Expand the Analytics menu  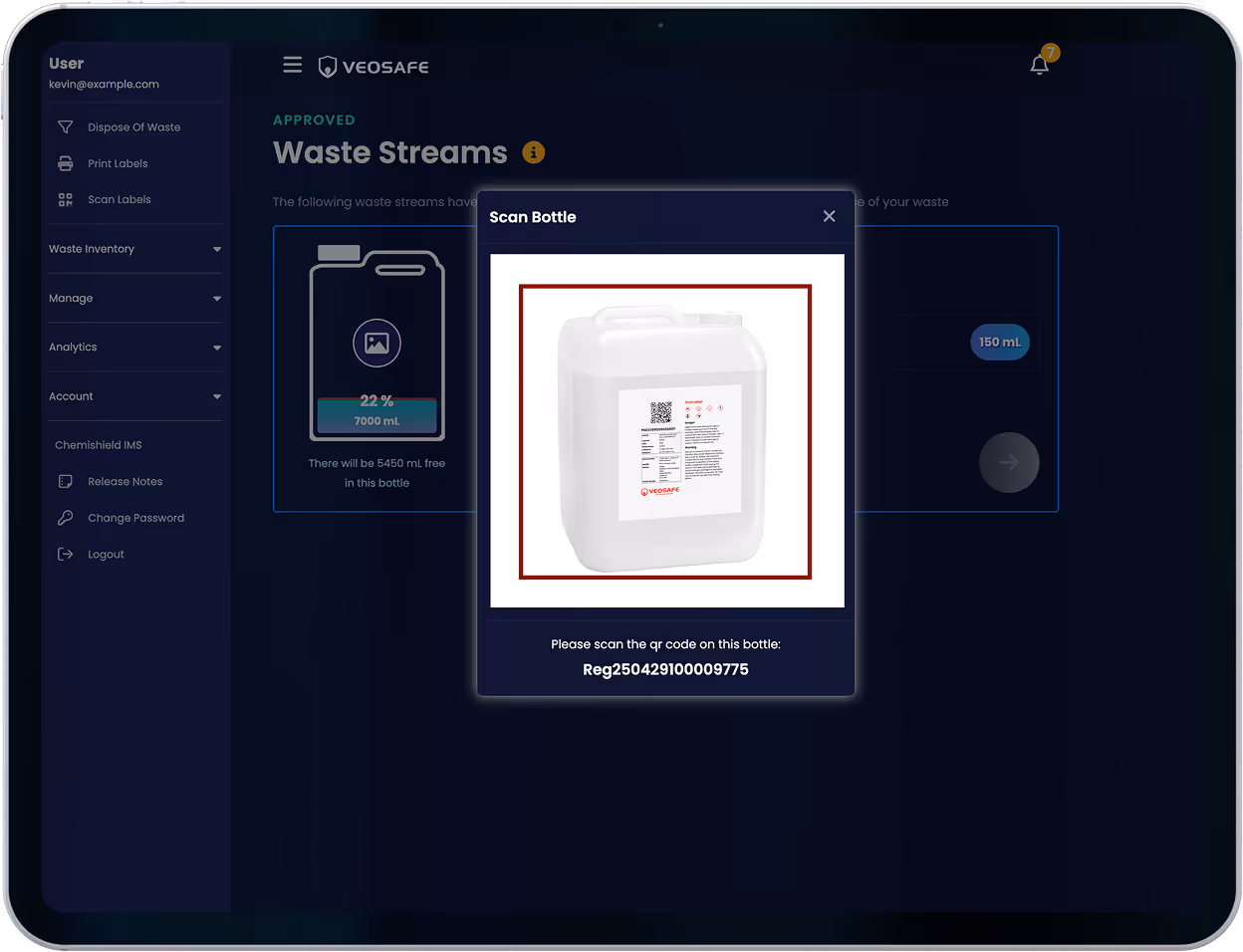tap(134, 348)
